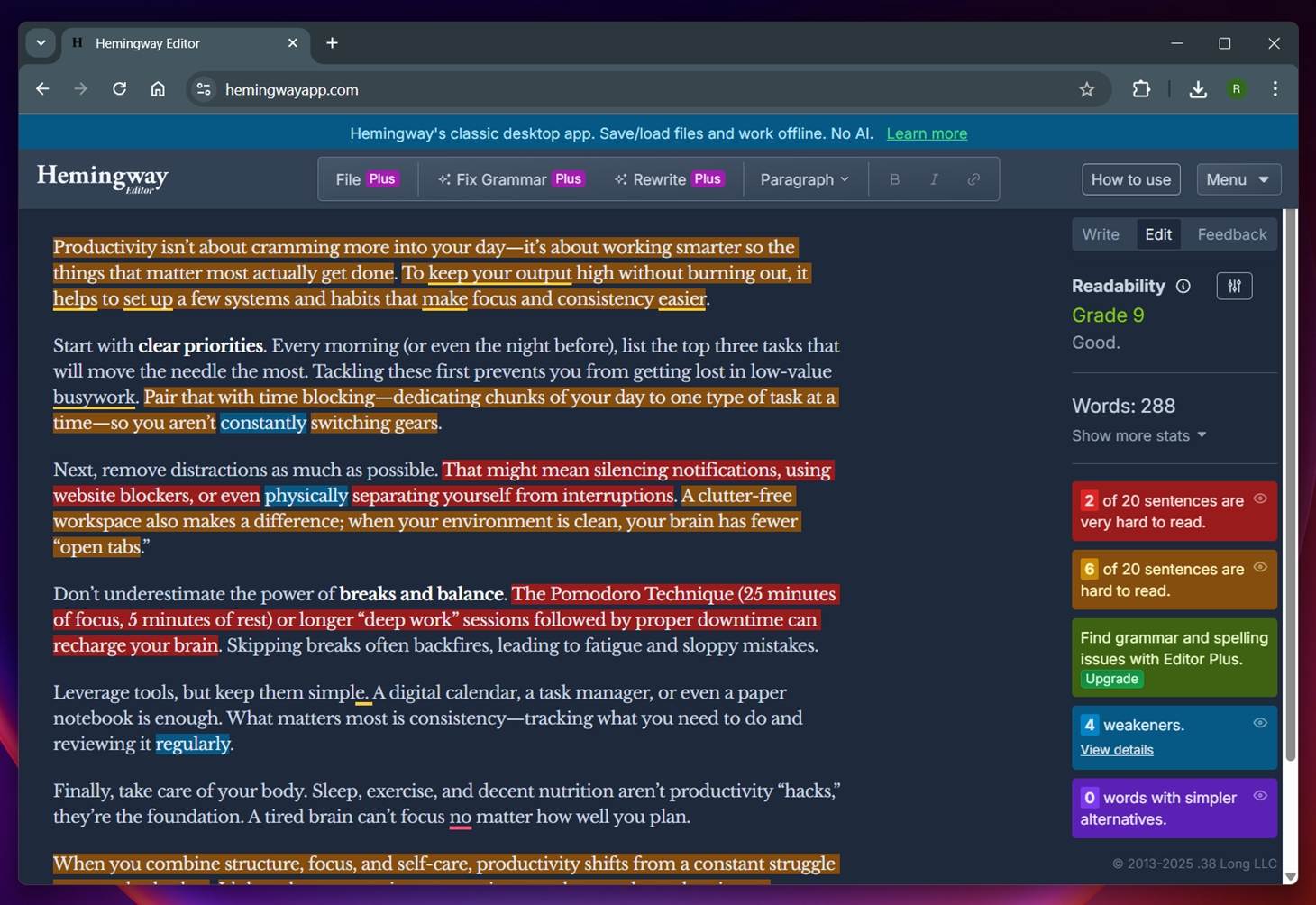Image resolution: width=1316 pixels, height=905 pixels.
Task: Click the underlined word "busywork"
Action: 94,398
